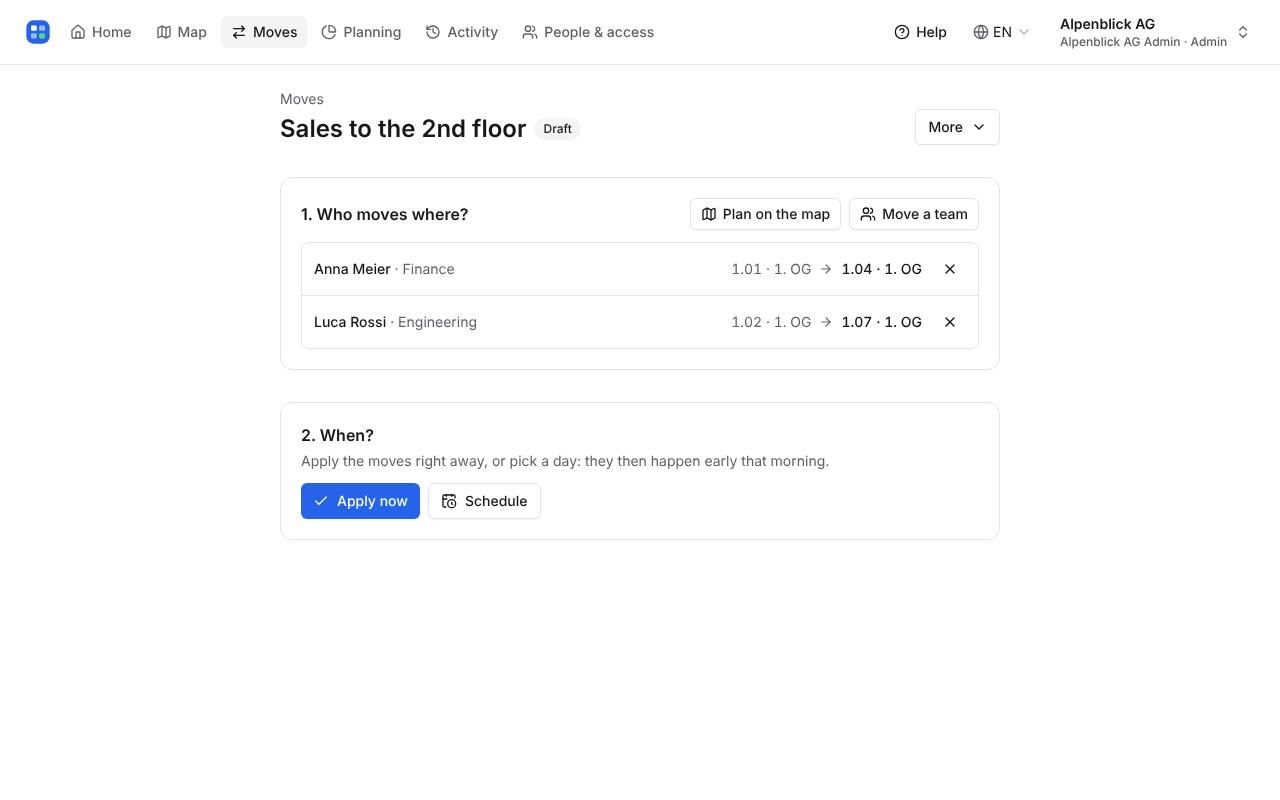Click the globe language icon

pyautogui.click(x=981, y=32)
